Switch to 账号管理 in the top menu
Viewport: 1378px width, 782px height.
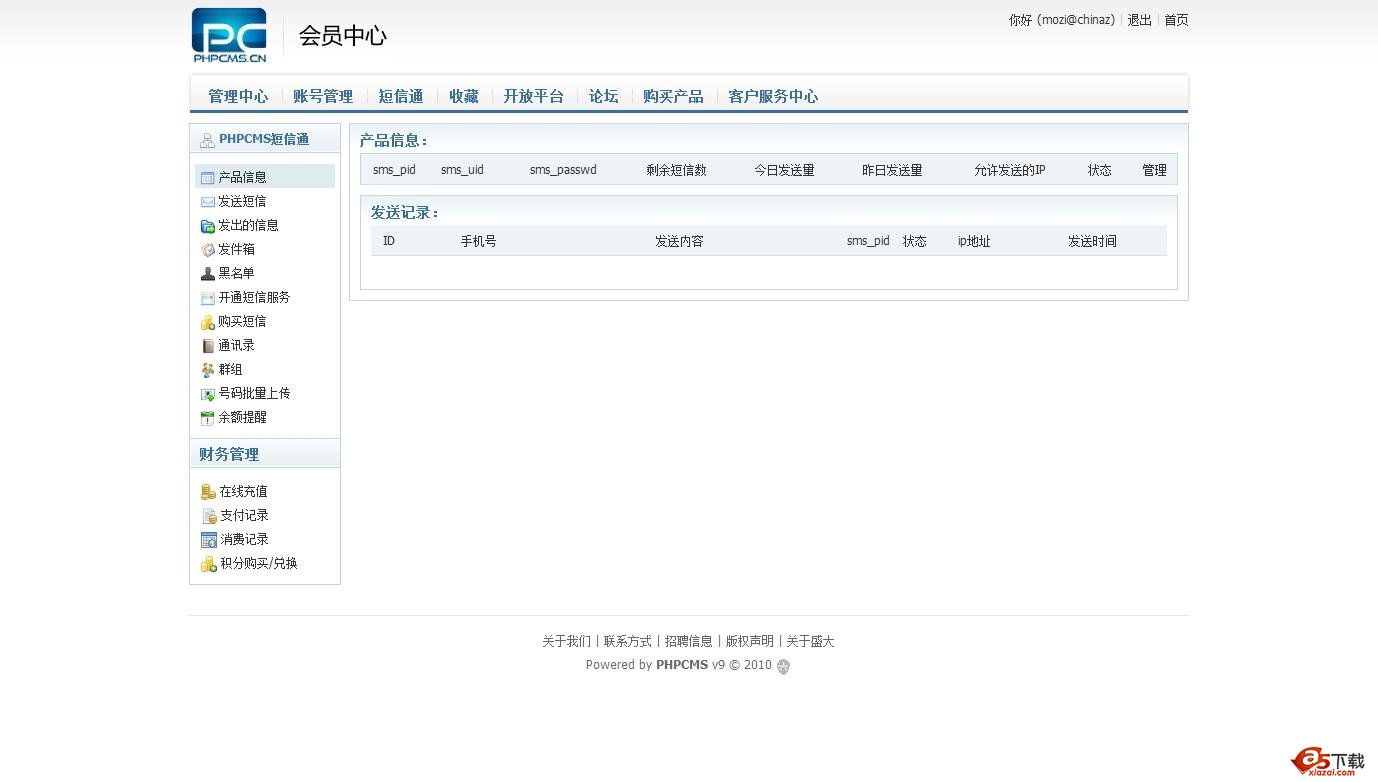323,97
